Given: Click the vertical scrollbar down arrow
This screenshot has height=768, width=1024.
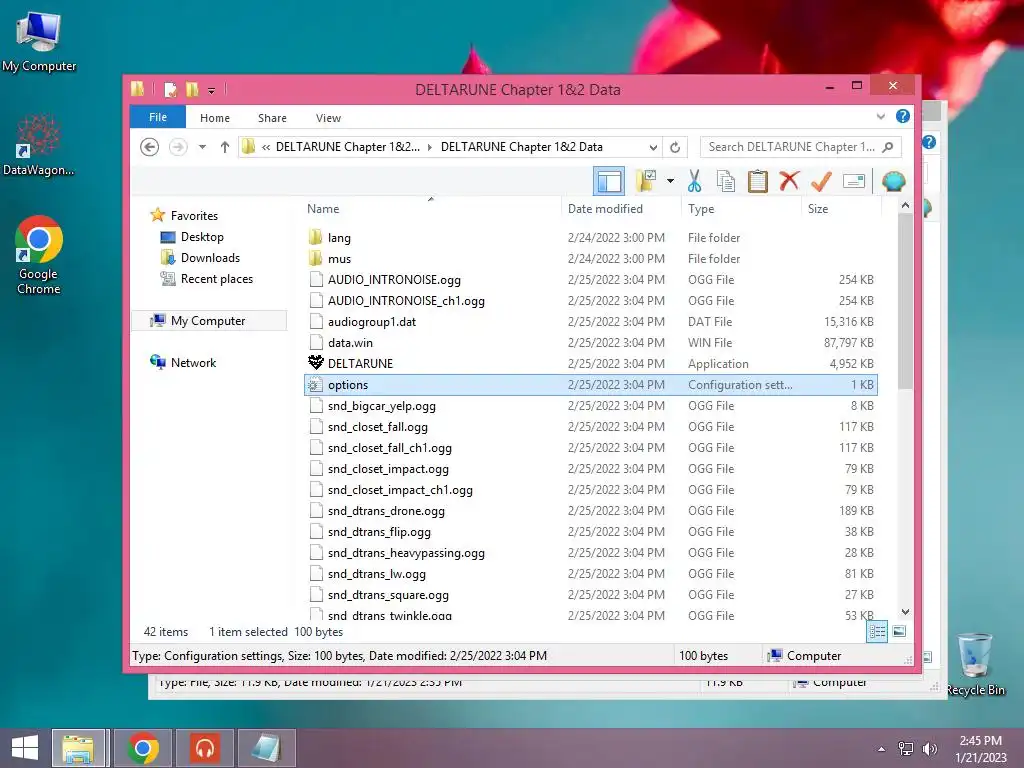Looking at the screenshot, I should 905,612.
